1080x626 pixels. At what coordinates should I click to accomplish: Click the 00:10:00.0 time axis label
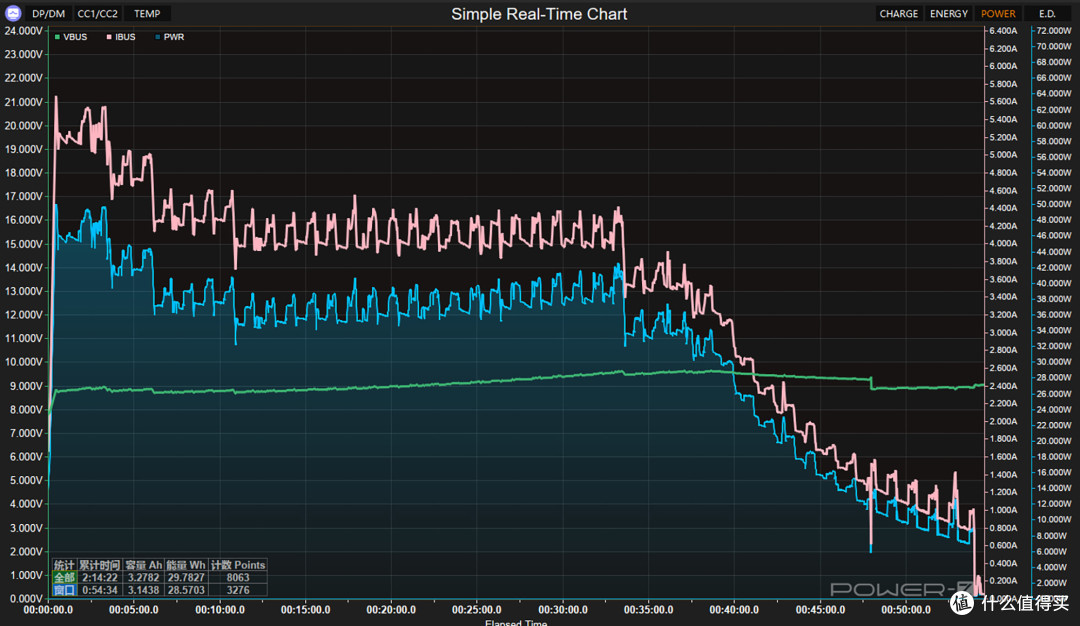220,609
